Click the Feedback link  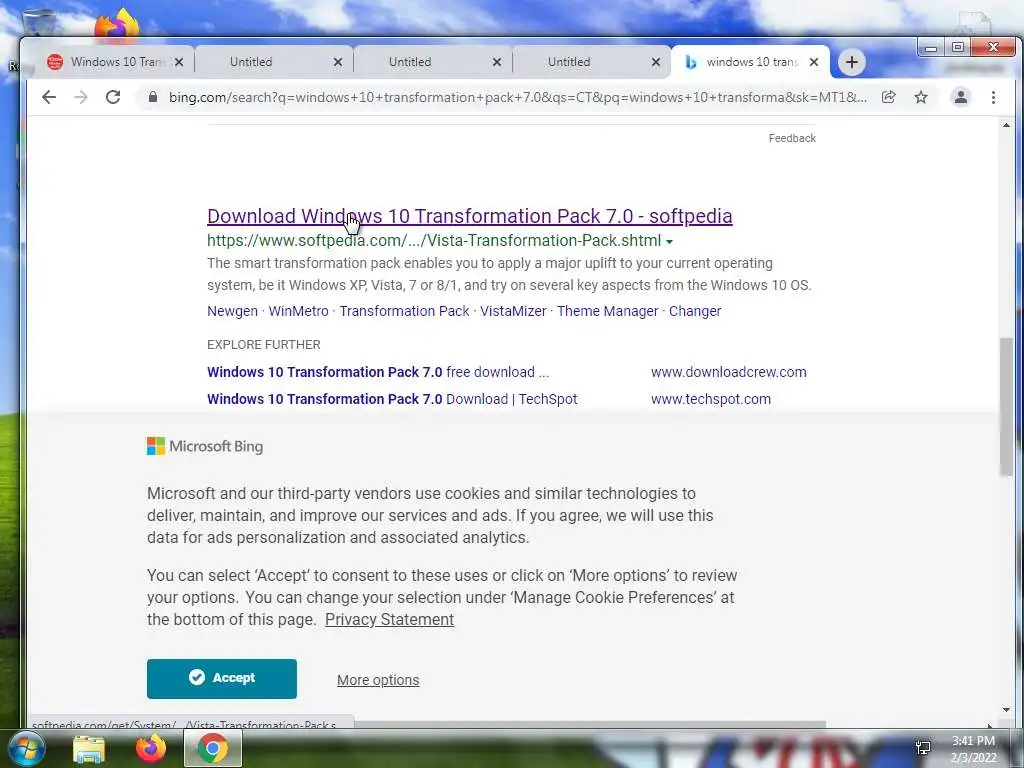click(792, 138)
